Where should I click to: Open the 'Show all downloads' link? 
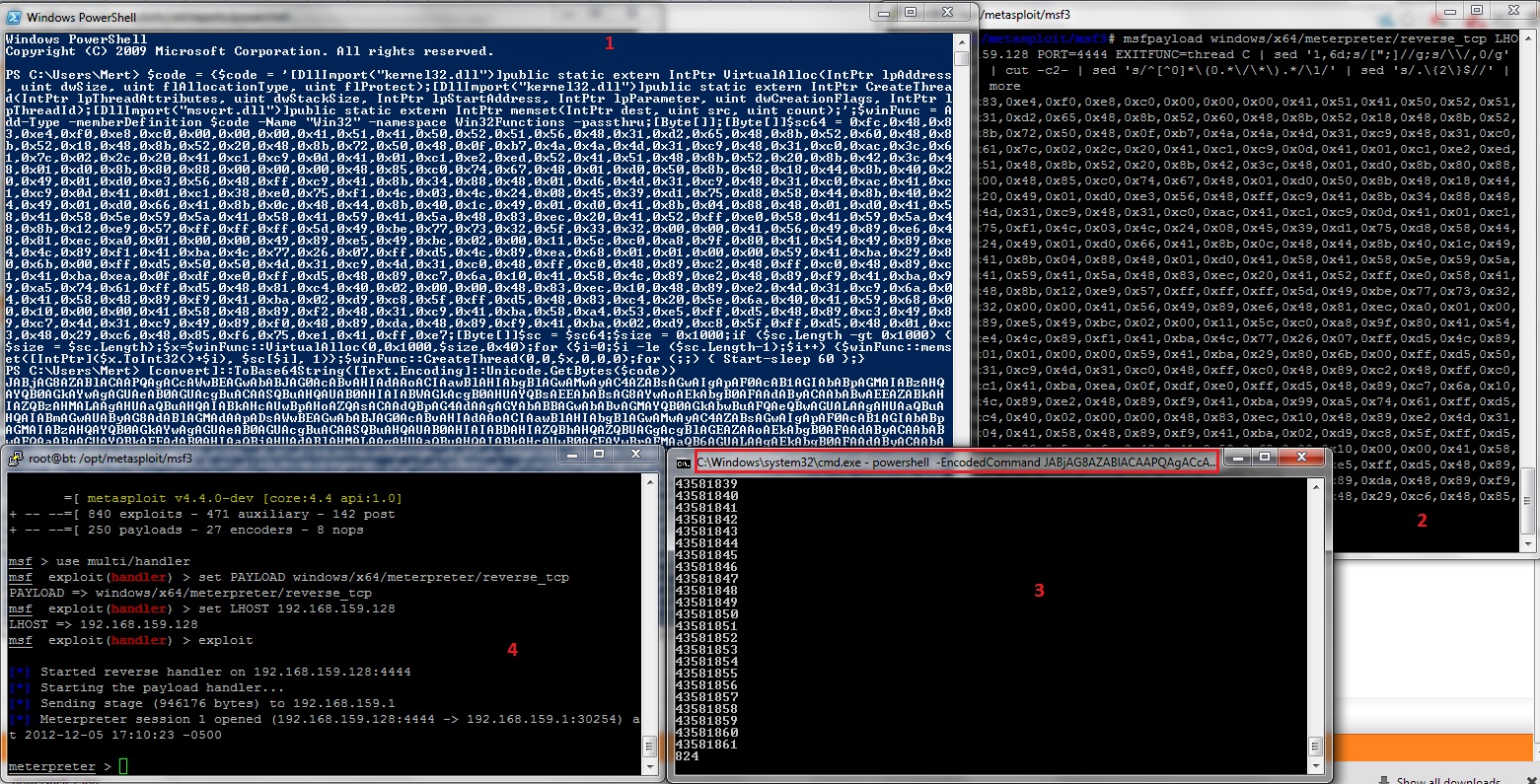point(1448,780)
